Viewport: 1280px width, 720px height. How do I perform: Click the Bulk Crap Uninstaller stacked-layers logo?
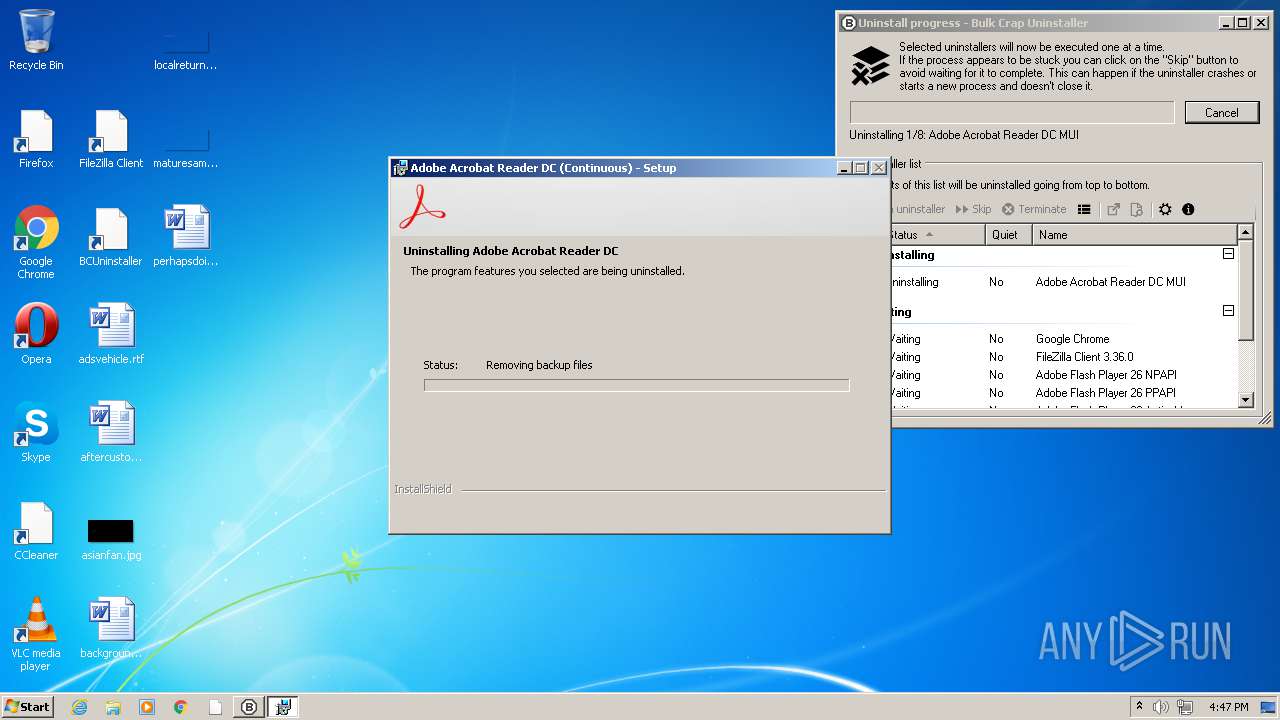(870, 66)
